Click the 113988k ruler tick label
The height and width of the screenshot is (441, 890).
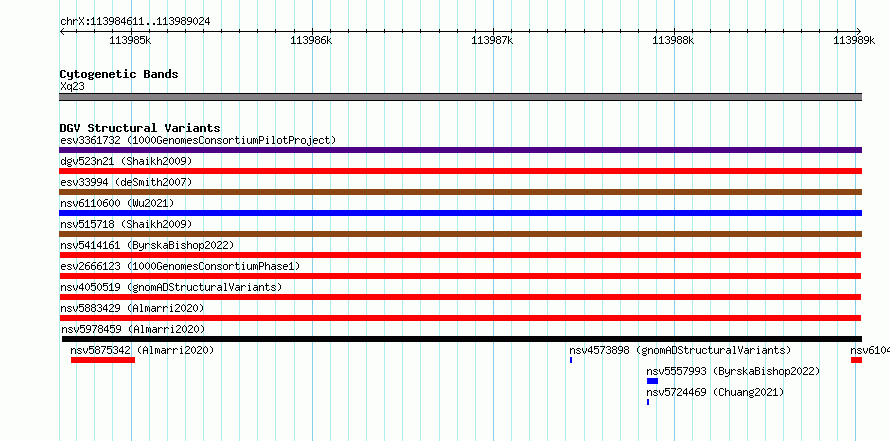[x=673, y=40]
